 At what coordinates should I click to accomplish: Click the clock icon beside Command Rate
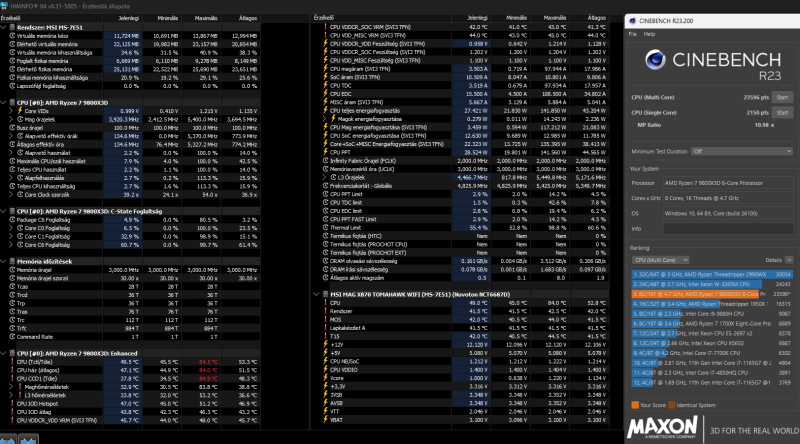(12, 337)
